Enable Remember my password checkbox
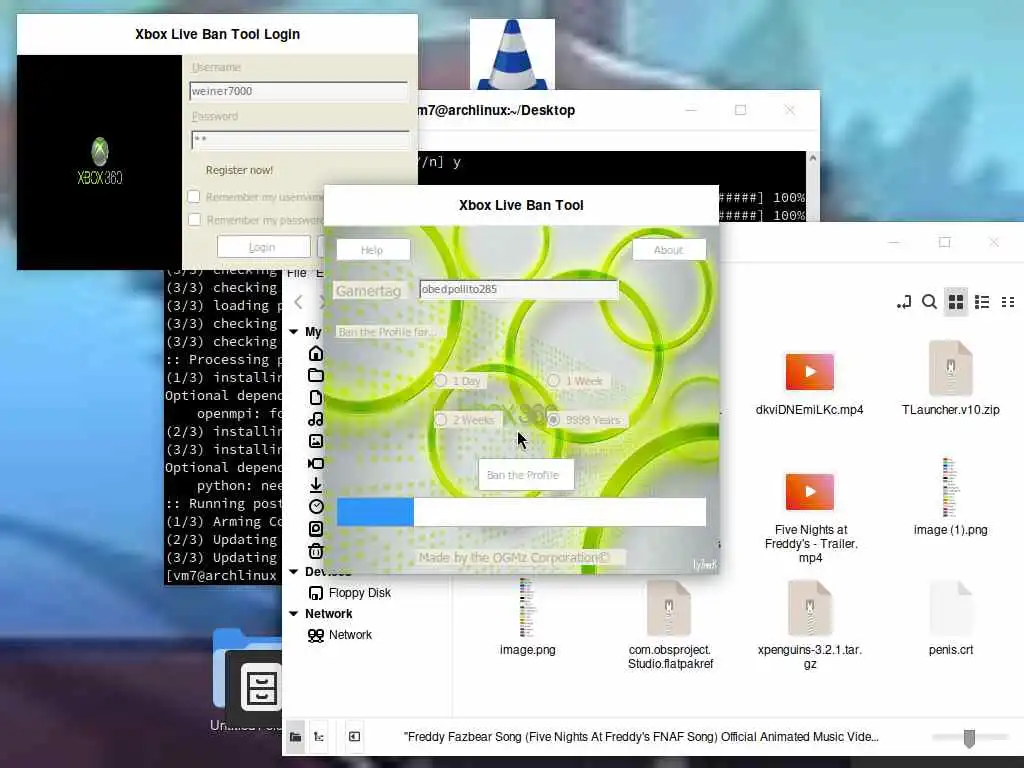Viewport: 1024px width, 768px height. [x=195, y=219]
